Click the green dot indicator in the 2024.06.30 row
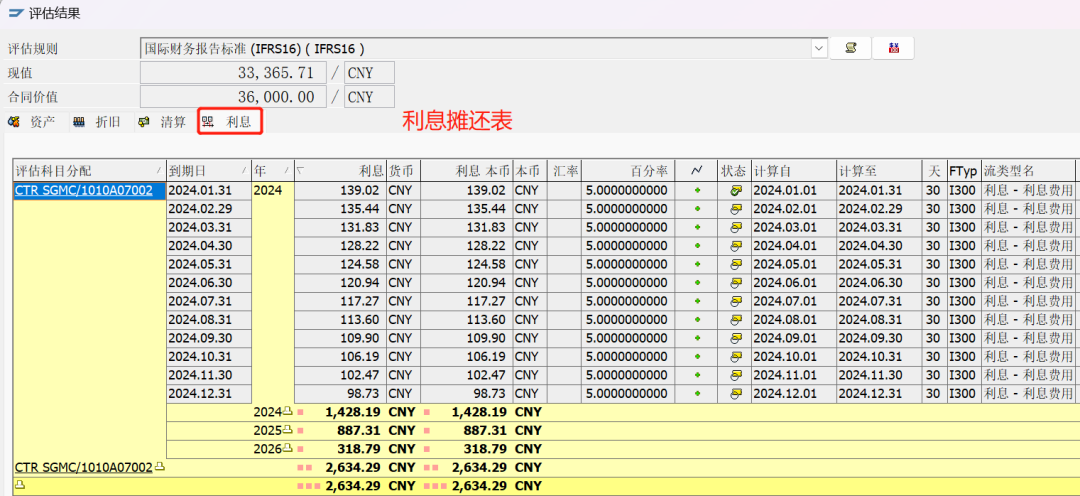The image size is (1080, 496). 697,283
